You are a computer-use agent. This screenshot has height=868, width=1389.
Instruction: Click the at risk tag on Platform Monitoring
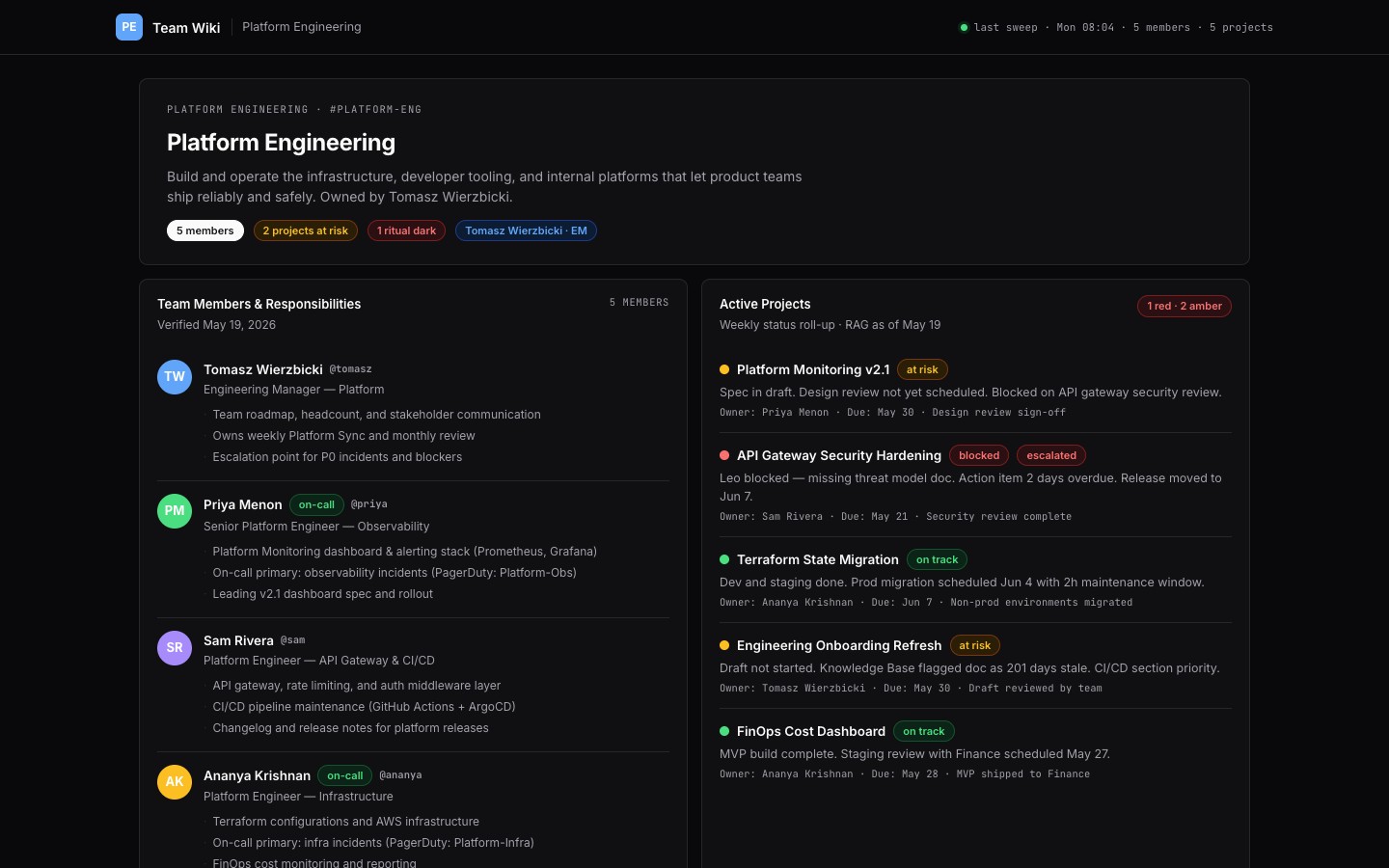pos(922,369)
